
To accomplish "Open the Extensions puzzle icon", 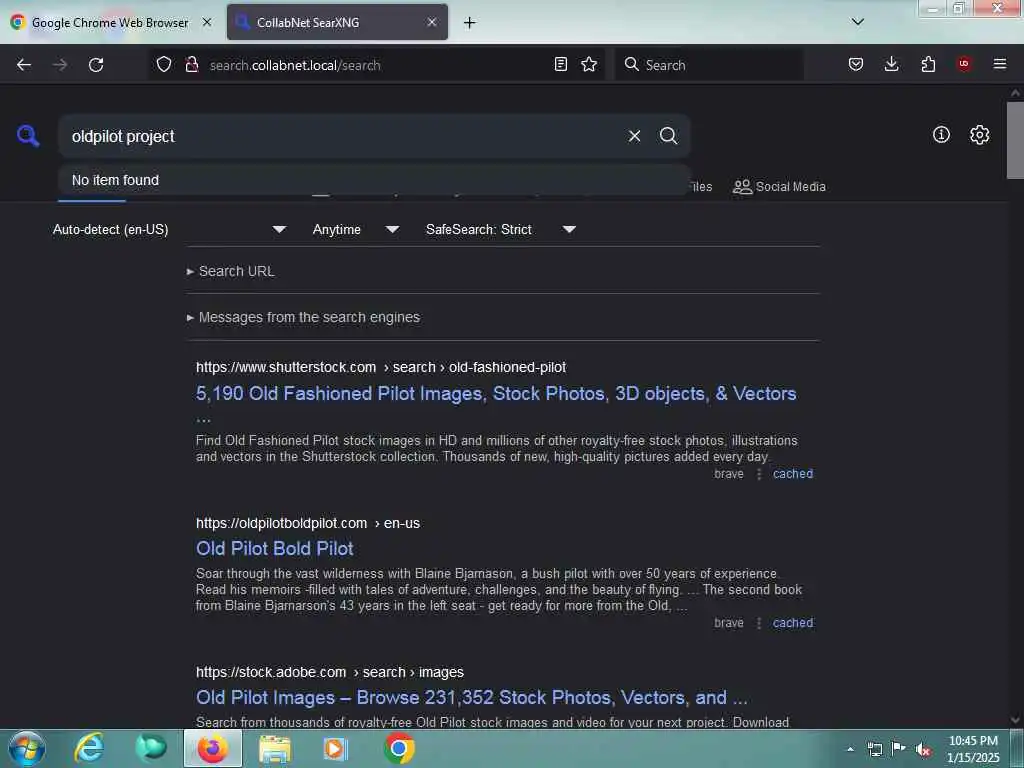I will [x=928, y=64].
